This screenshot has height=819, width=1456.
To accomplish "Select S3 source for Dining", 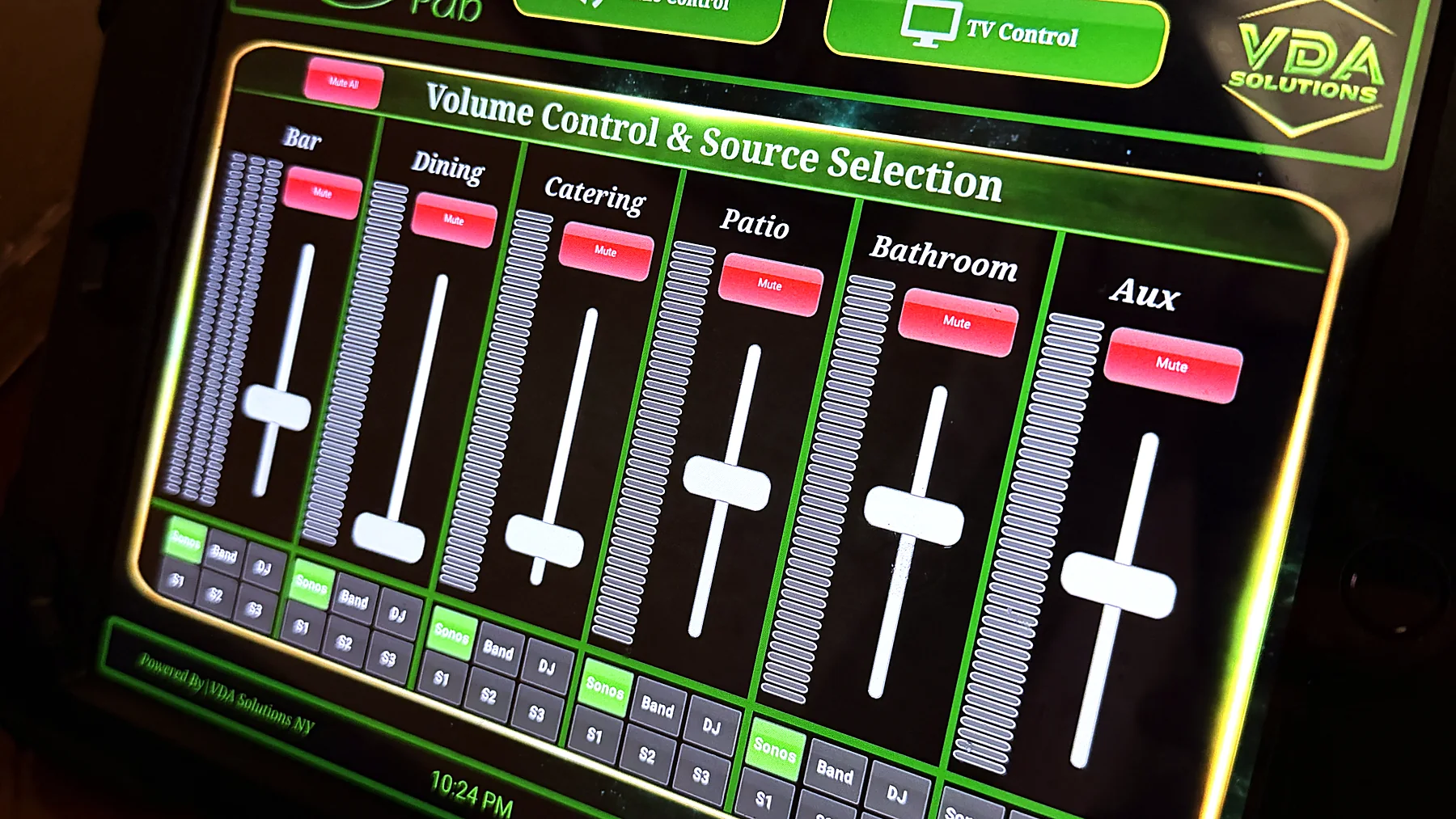I will point(388,659).
